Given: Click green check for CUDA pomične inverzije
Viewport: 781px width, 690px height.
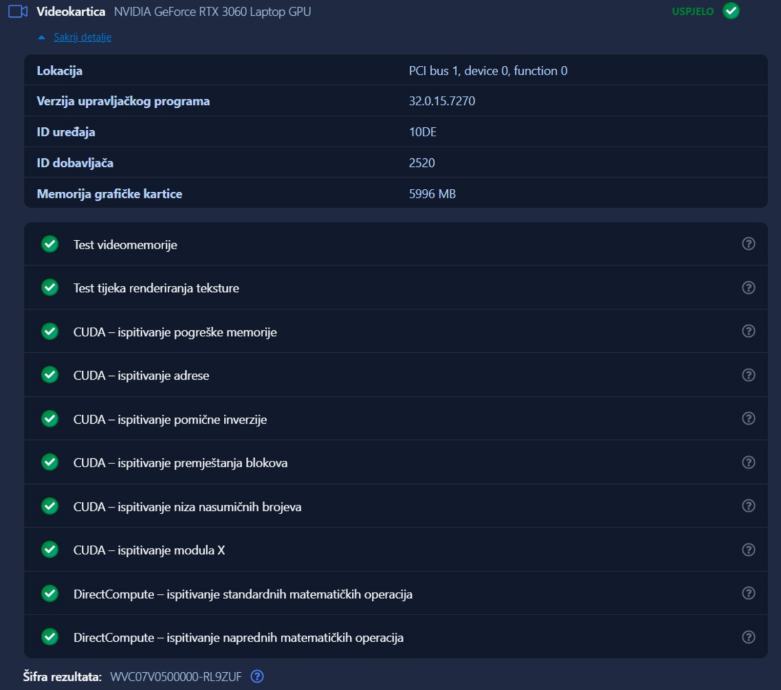Looking at the screenshot, I should 50,418.
